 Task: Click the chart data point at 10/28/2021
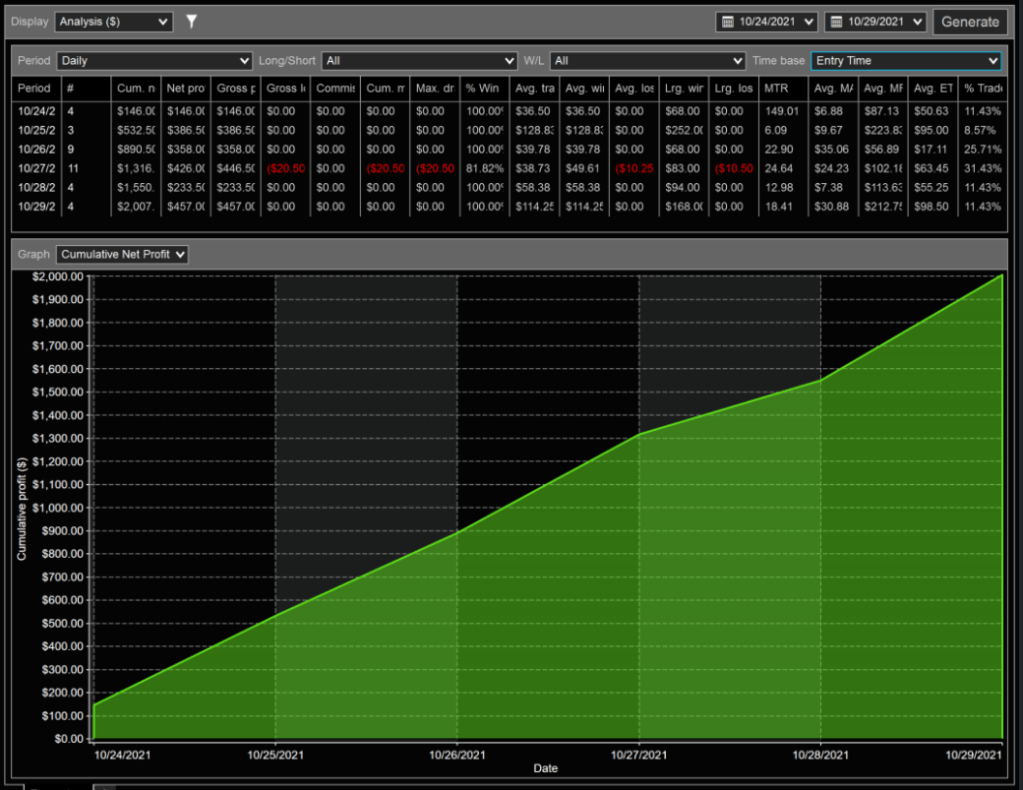pyautogui.click(x=821, y=380)
